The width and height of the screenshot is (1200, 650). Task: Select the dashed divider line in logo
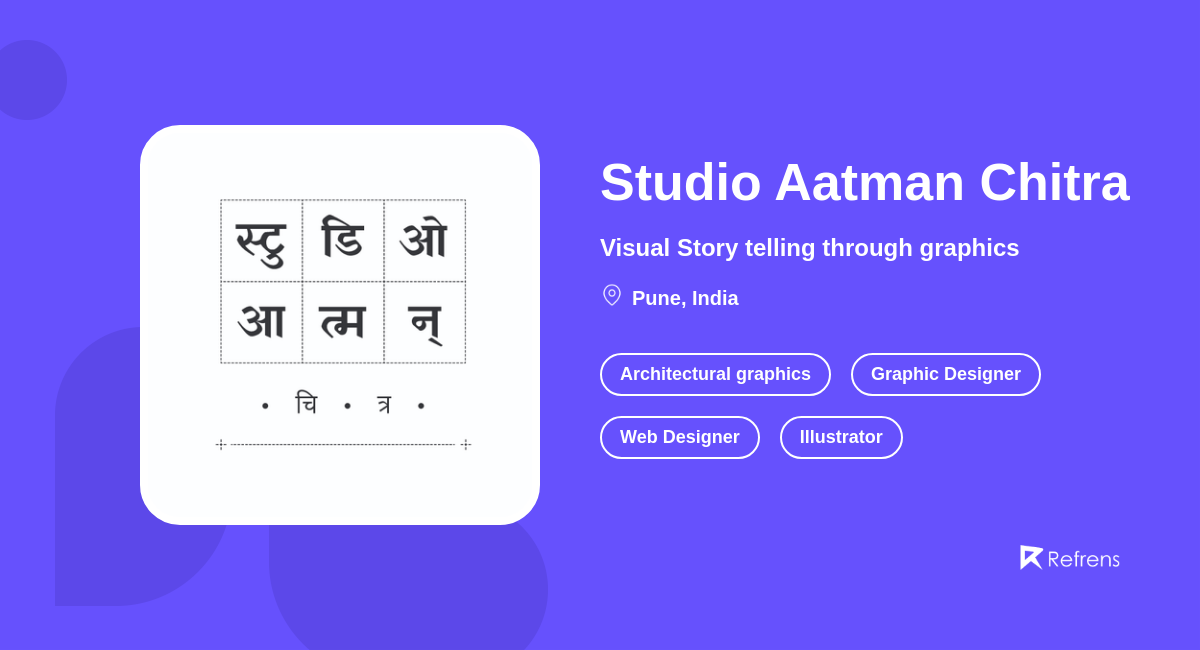click(x=342, y=443)
